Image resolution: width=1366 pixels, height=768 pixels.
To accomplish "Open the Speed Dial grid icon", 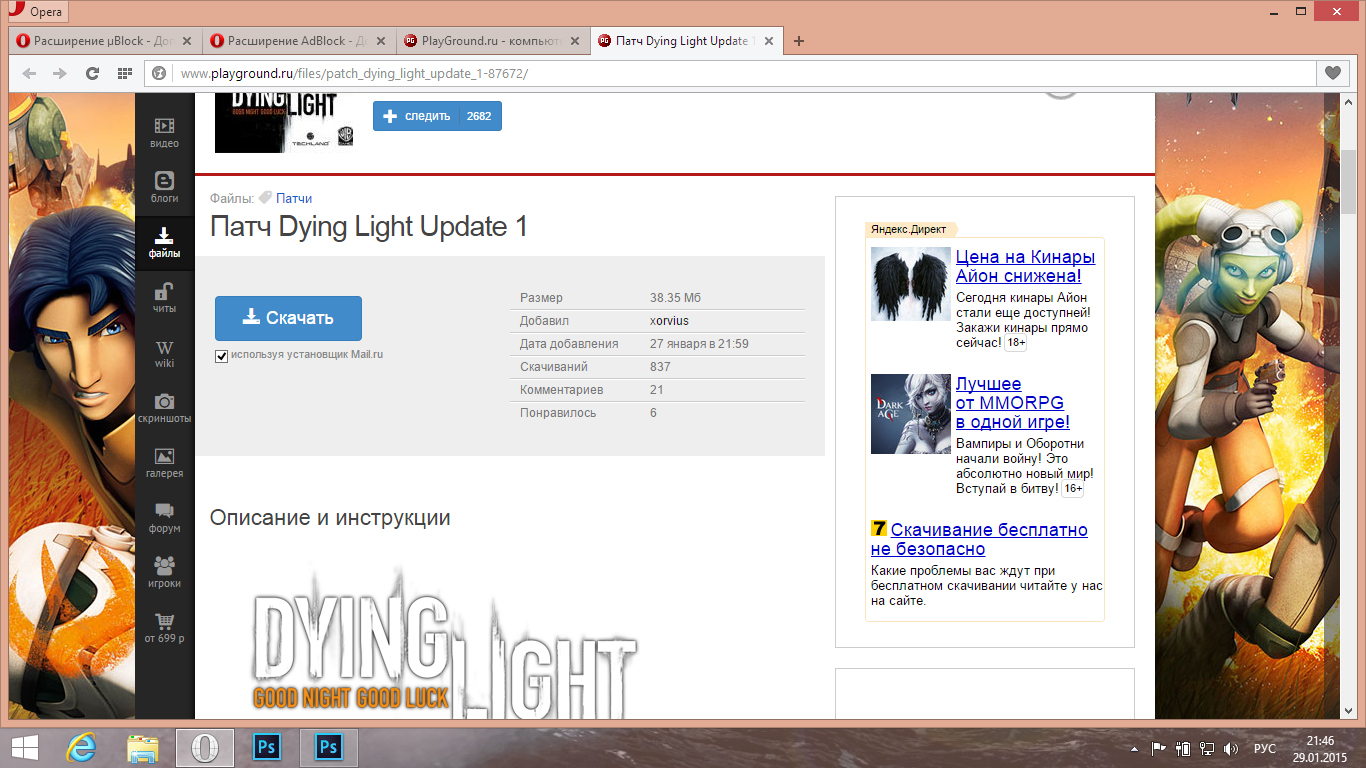I will click(125, 73).
